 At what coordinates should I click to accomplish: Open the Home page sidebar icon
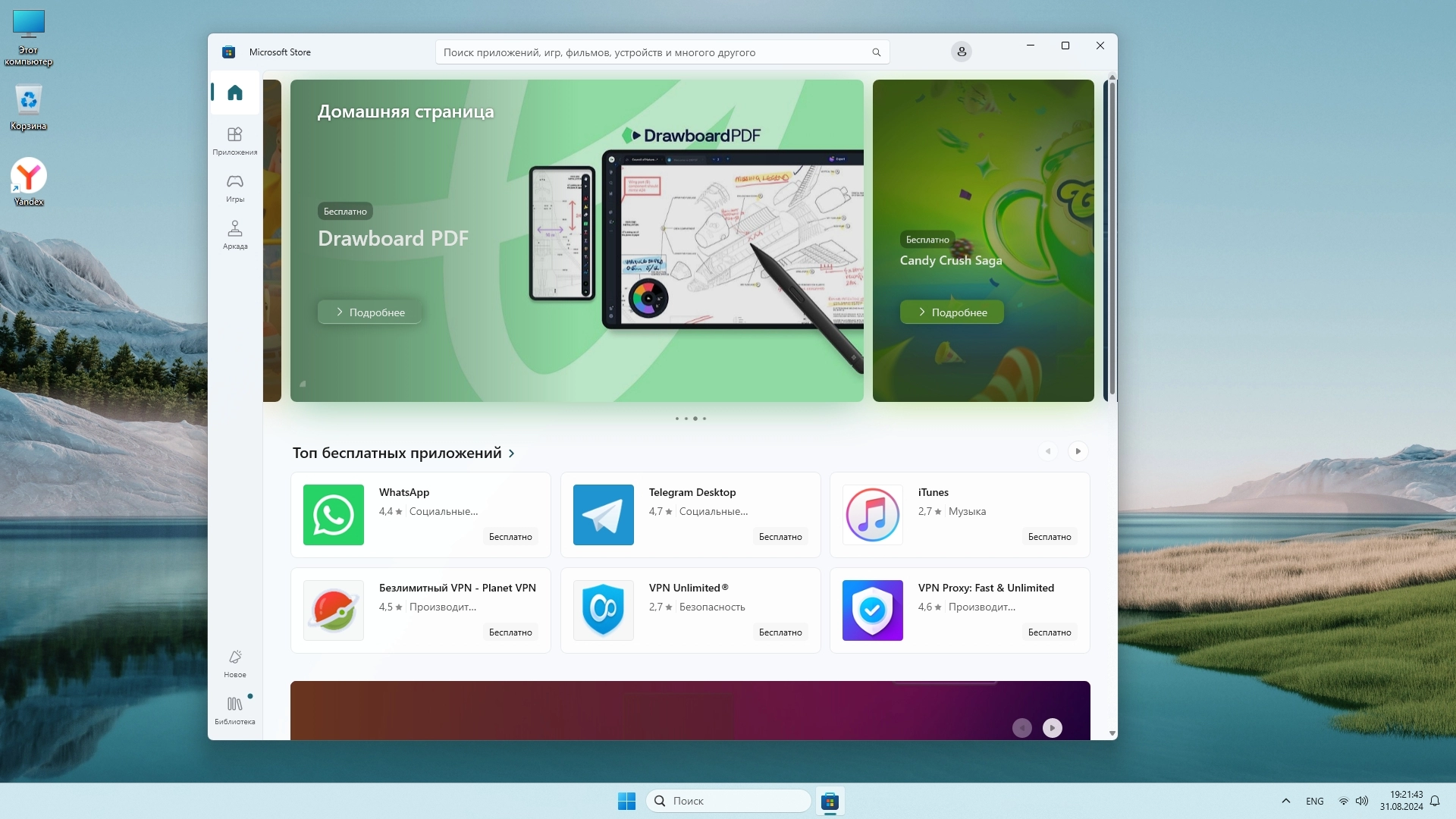coord(234,93)
